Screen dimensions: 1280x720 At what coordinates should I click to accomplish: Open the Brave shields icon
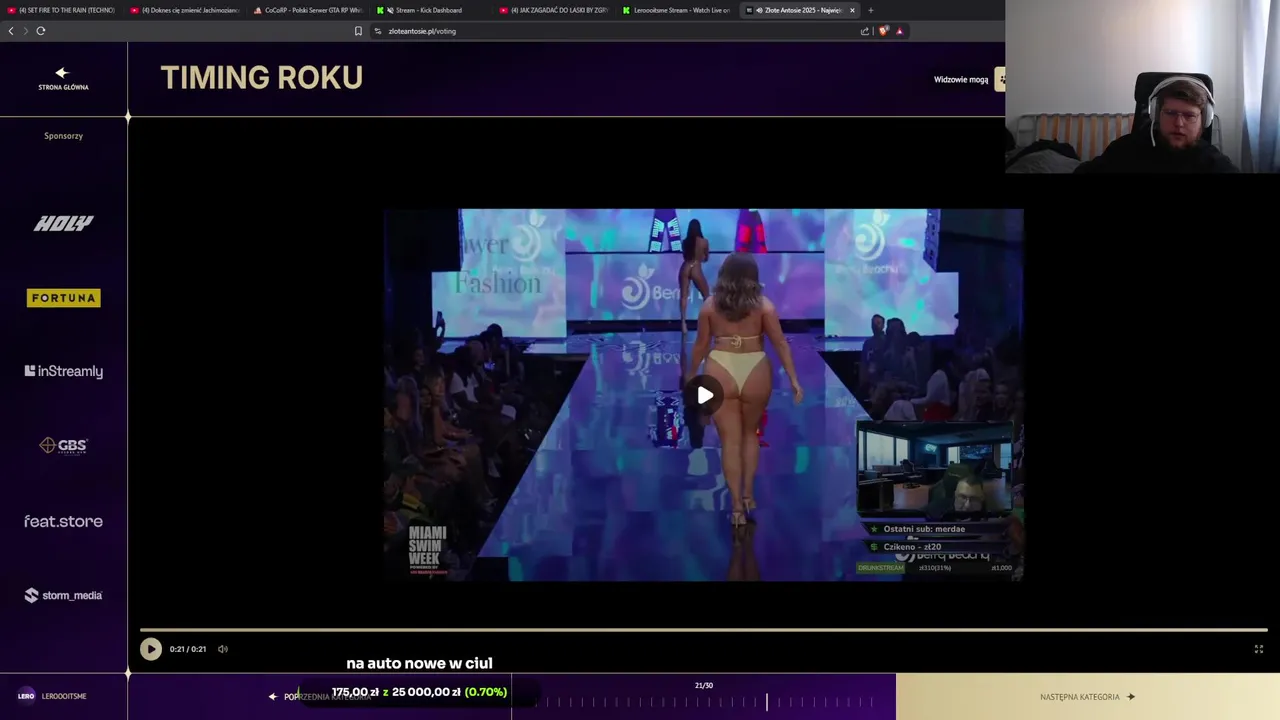click(883, 31)
